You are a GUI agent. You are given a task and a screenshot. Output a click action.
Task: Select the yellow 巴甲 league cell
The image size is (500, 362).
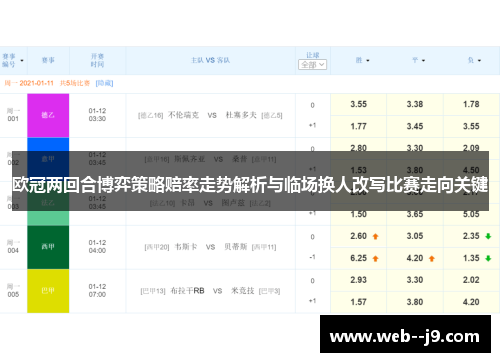point(48,291)
